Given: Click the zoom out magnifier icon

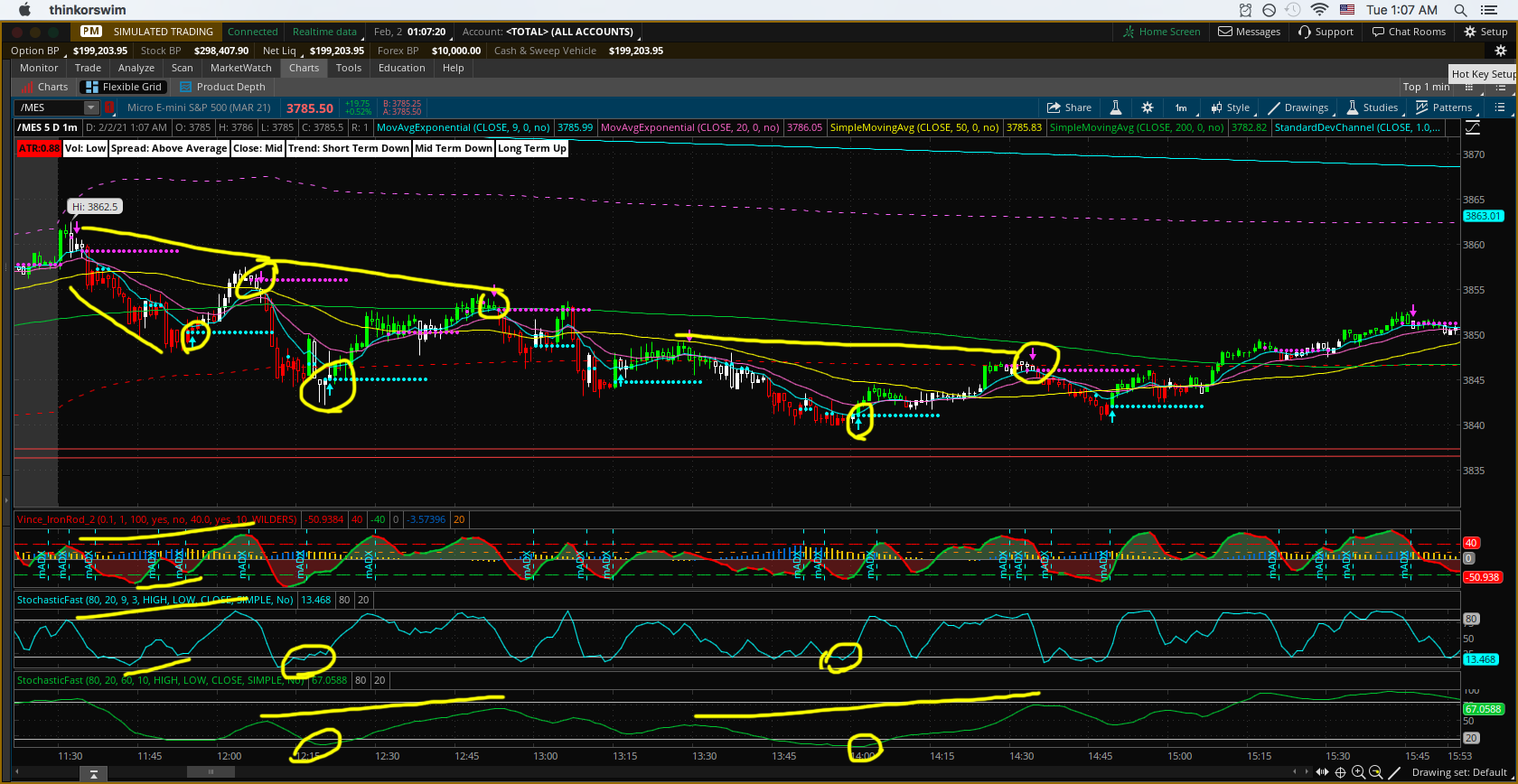Looking at the screenshot, I should (1375, 772).
